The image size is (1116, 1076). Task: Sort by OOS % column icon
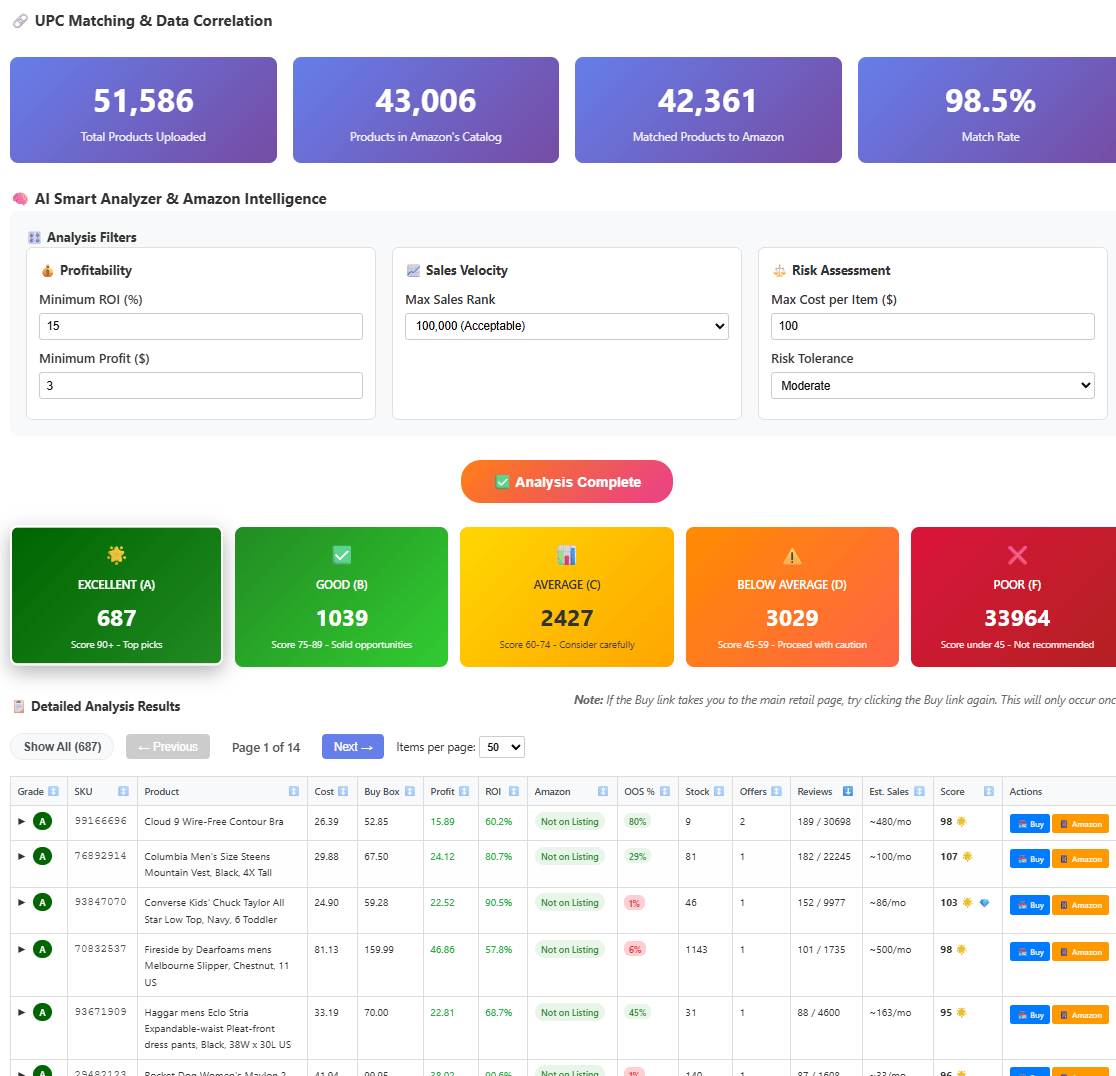(665, 791)
